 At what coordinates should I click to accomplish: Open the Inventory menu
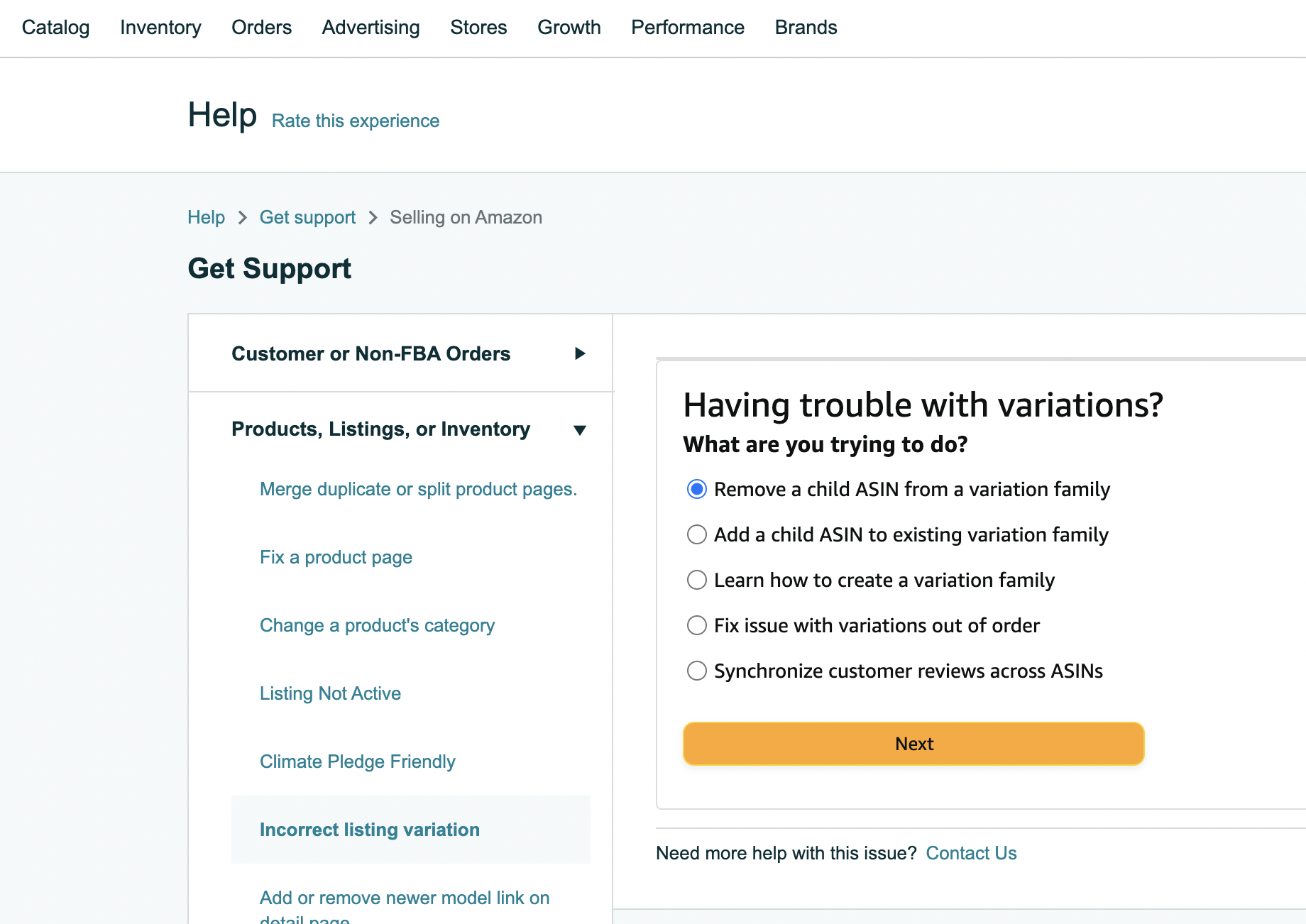(160, 28)
